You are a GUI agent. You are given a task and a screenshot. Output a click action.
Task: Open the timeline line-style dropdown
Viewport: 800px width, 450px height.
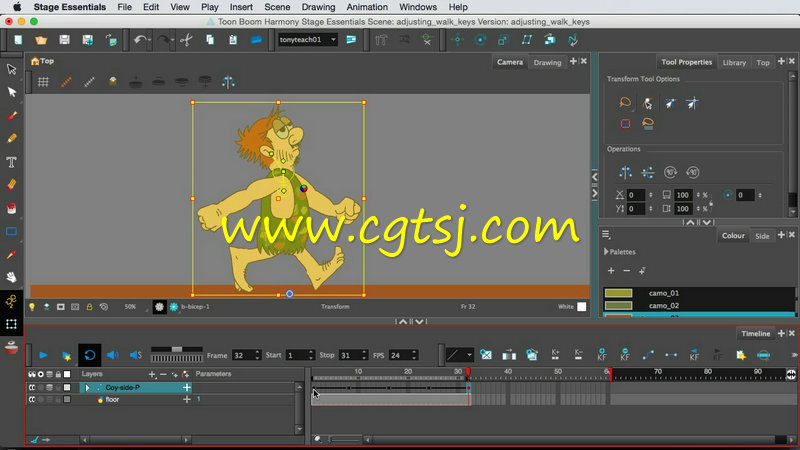click(x=458, y=355)
